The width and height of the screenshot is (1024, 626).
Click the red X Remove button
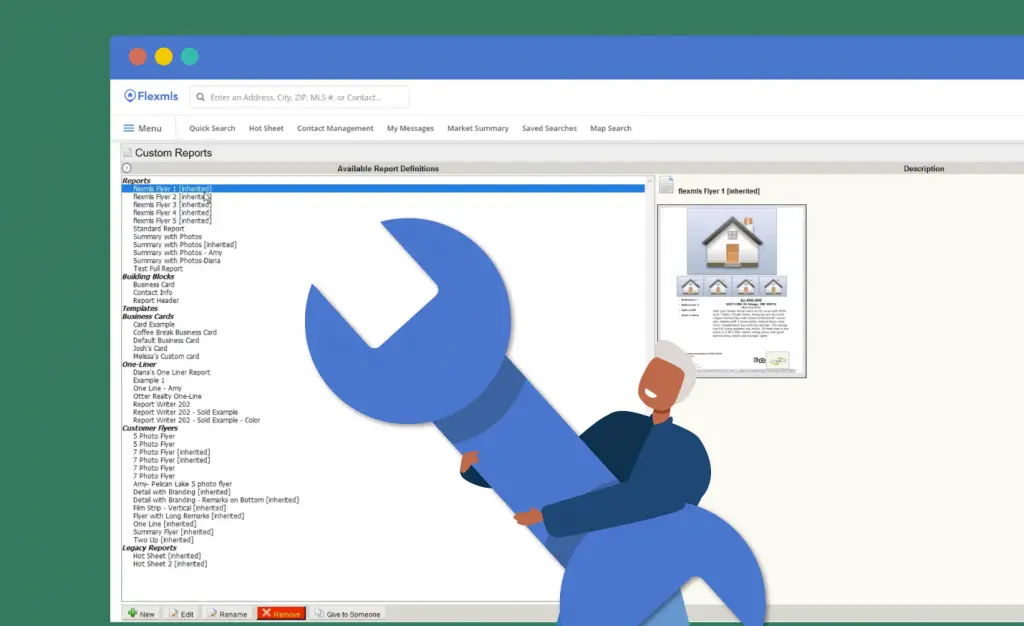(x=281, y=614)
